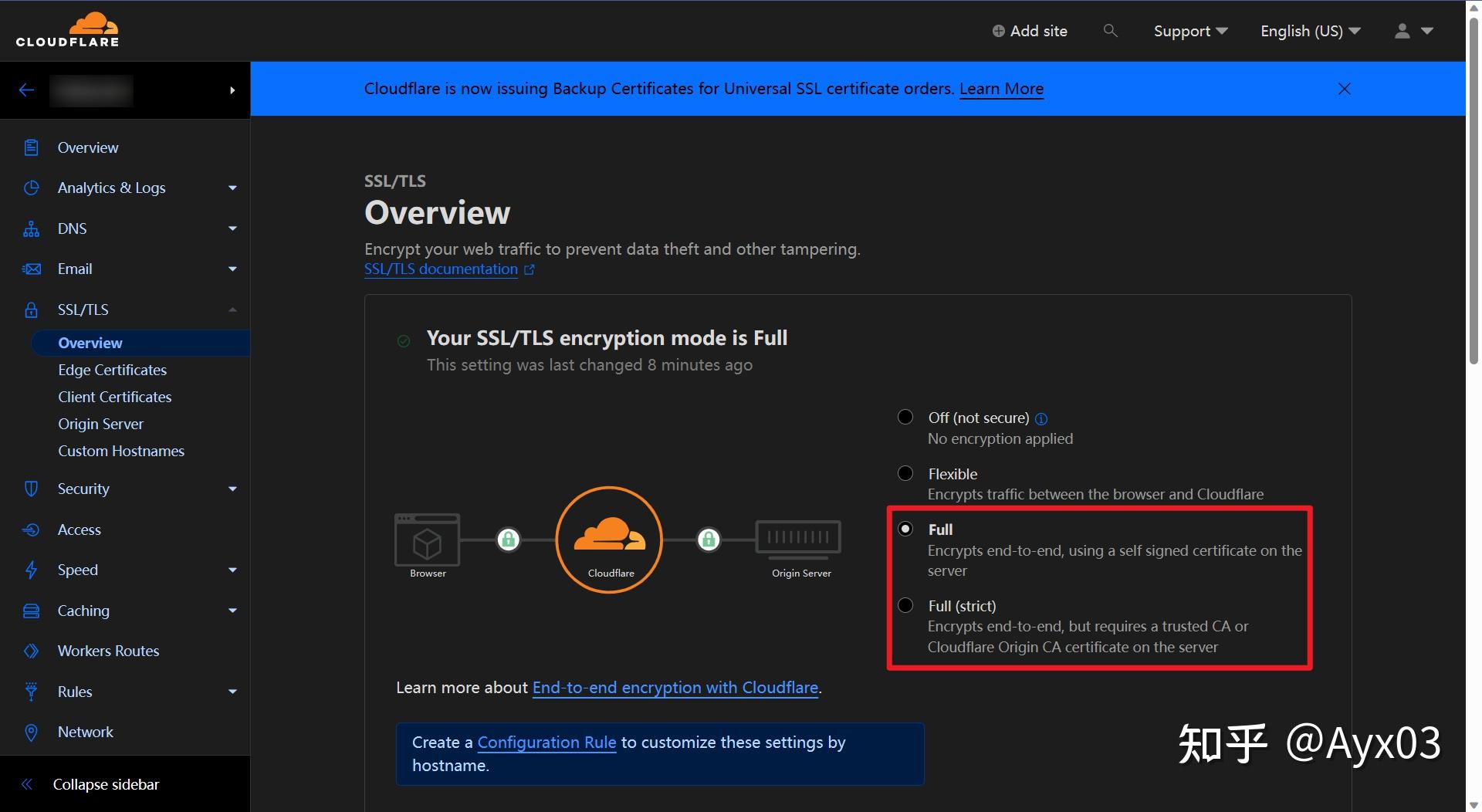The width and height of the screenshot is (1482, 812).
Task: Enable Full (strict) encryption mode
Action: pos(905,605)
